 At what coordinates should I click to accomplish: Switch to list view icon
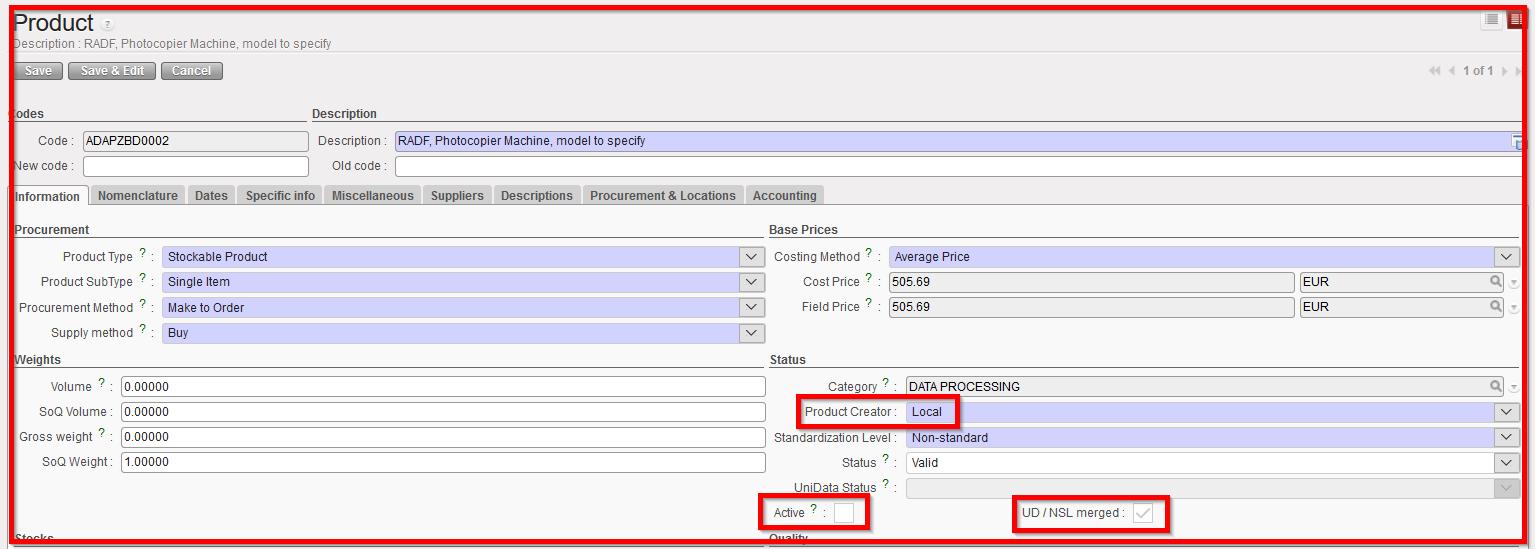point(1491,20)
